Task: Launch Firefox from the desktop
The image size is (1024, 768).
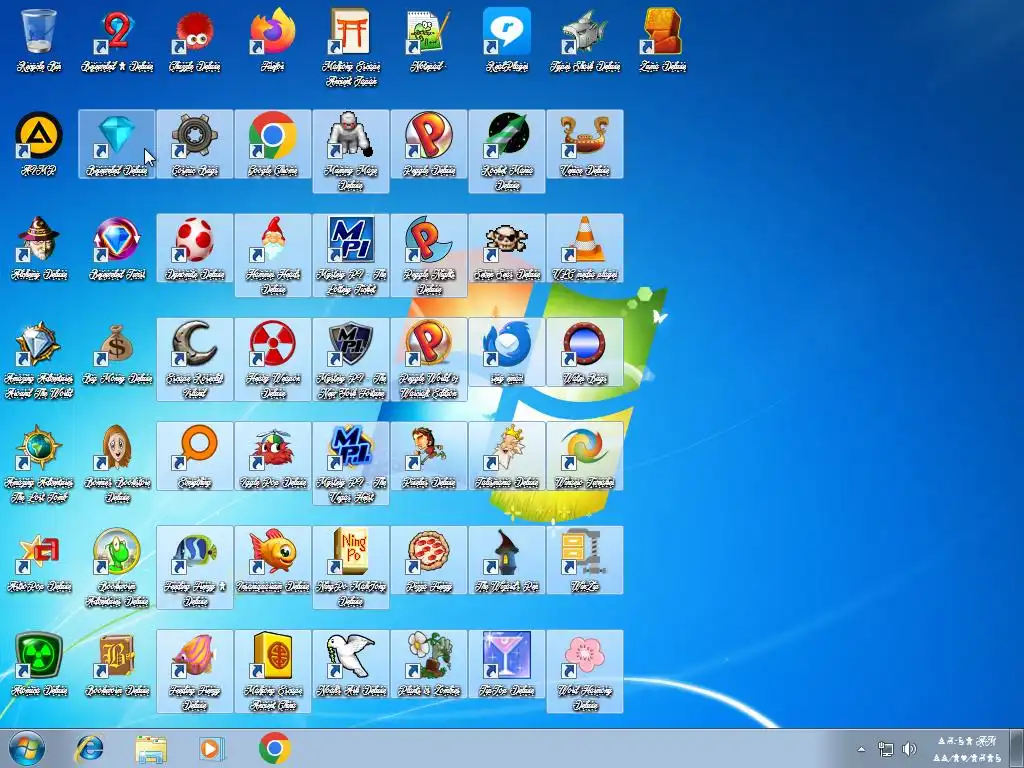Action: tap(272, 40)
